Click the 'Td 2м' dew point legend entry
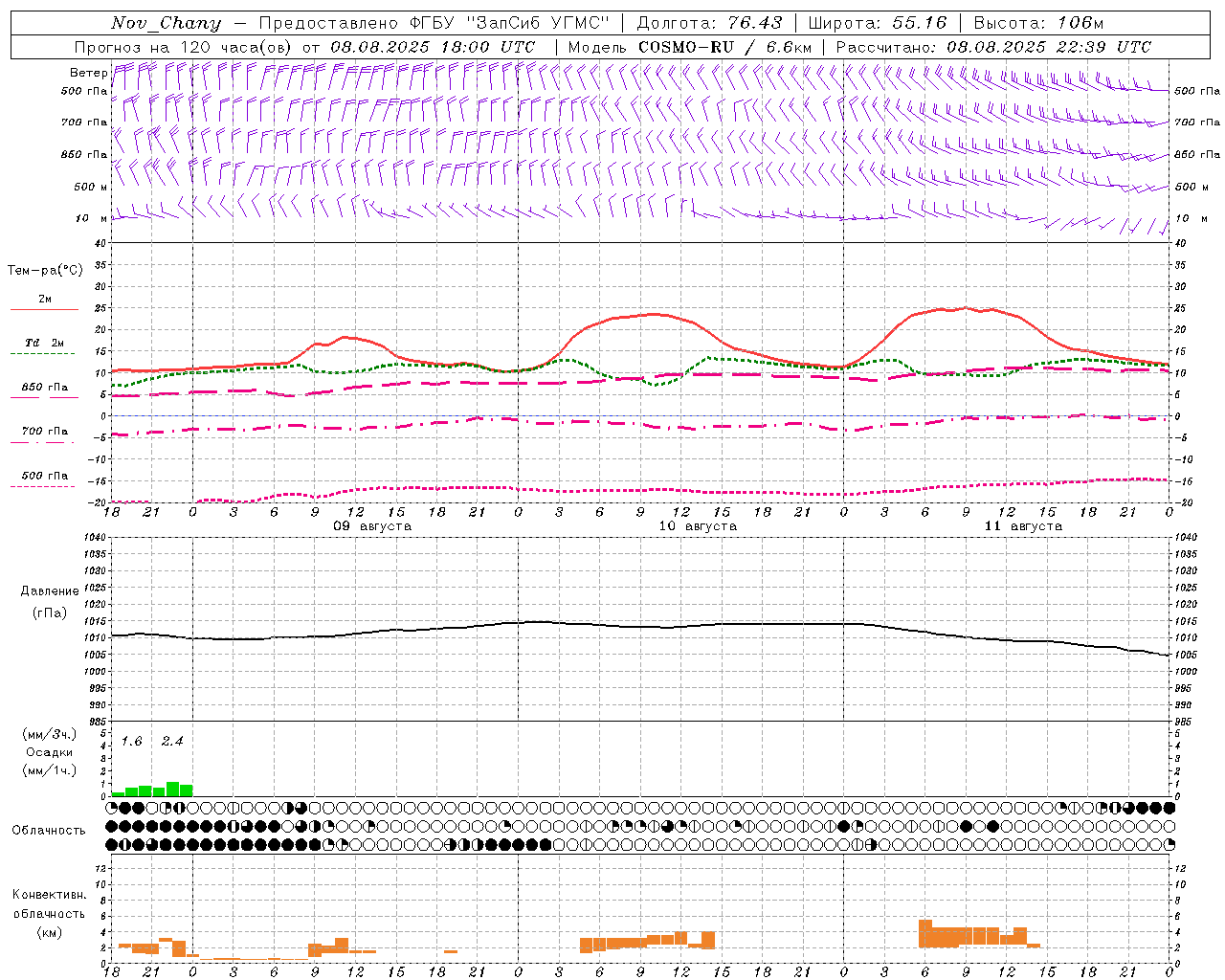Viewport: 1225px width, 980px height. coord(45,343)
